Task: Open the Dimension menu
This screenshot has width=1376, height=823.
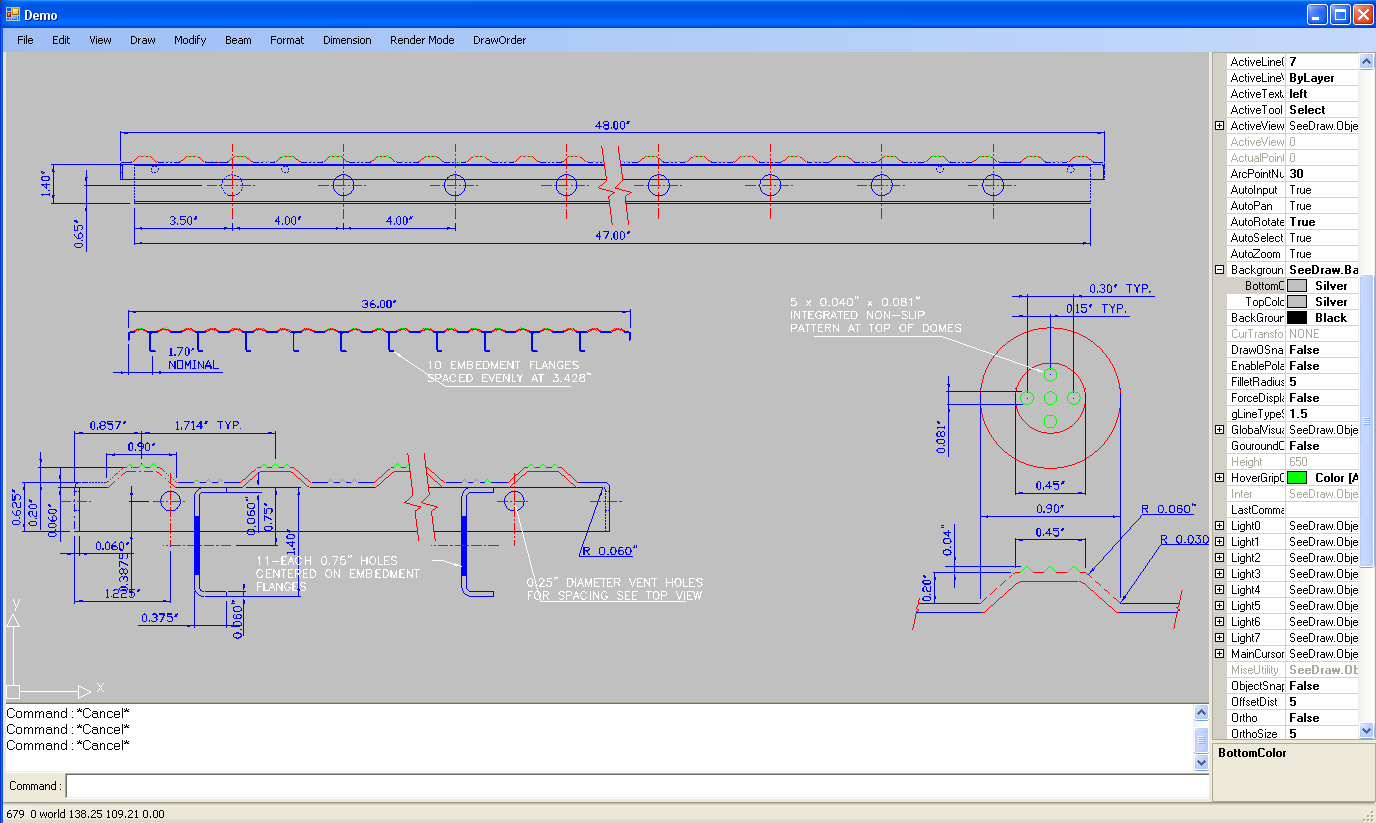Action: [347, 40]
